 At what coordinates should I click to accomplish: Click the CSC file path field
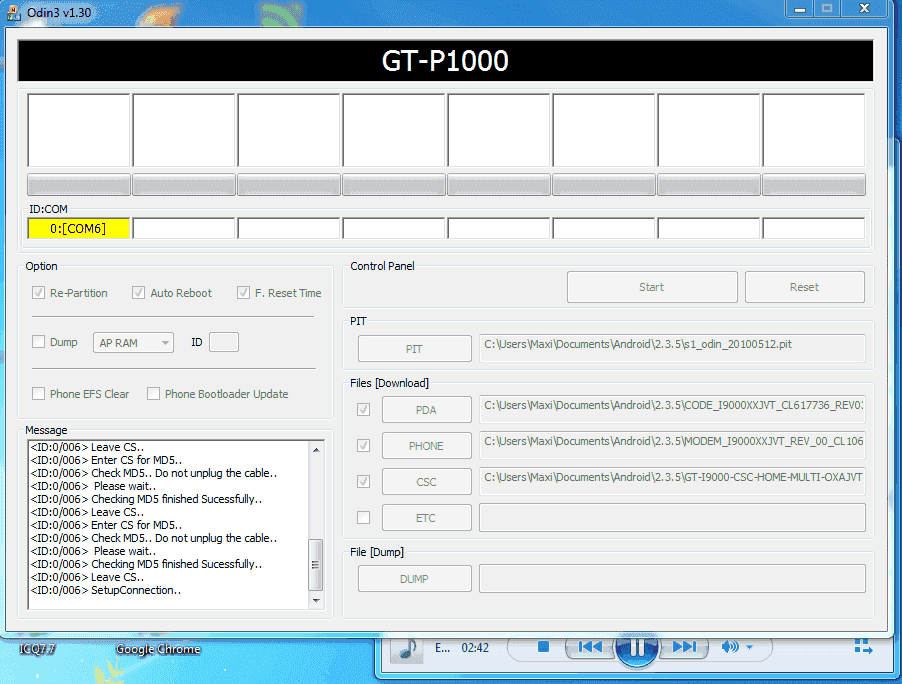[672, 482]
